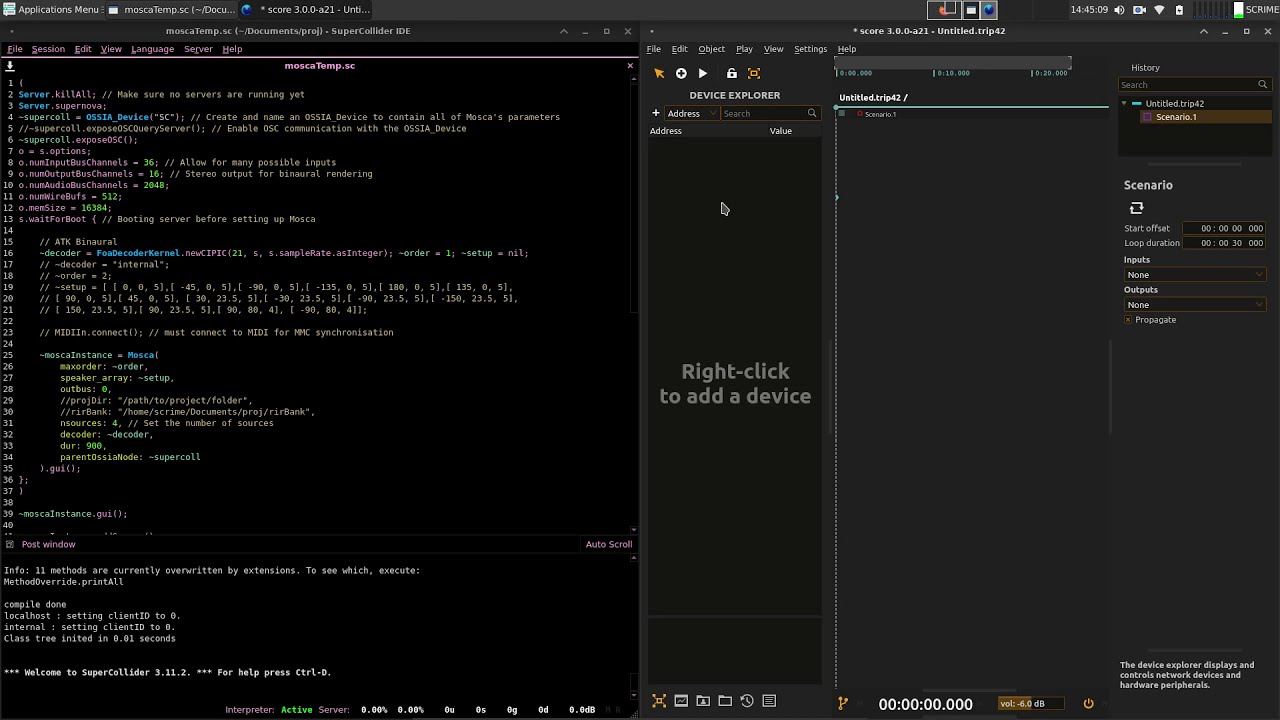Switch to score 3.0.0-a21 taskbar button
1280x720 pixels.
click(306, 10)
